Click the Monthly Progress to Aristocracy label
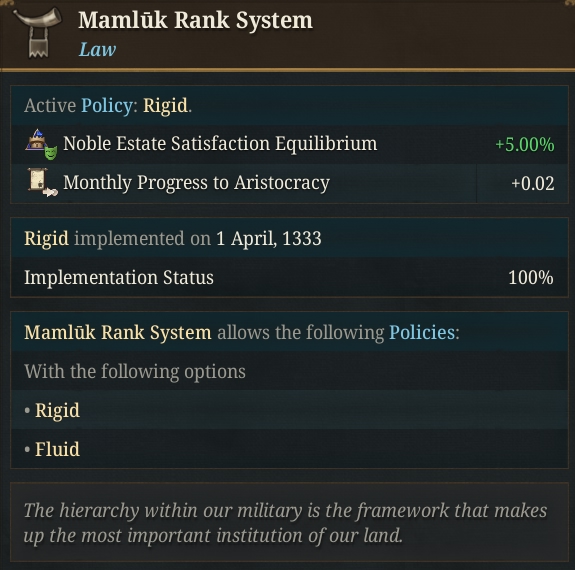 (x=197, y=182)
